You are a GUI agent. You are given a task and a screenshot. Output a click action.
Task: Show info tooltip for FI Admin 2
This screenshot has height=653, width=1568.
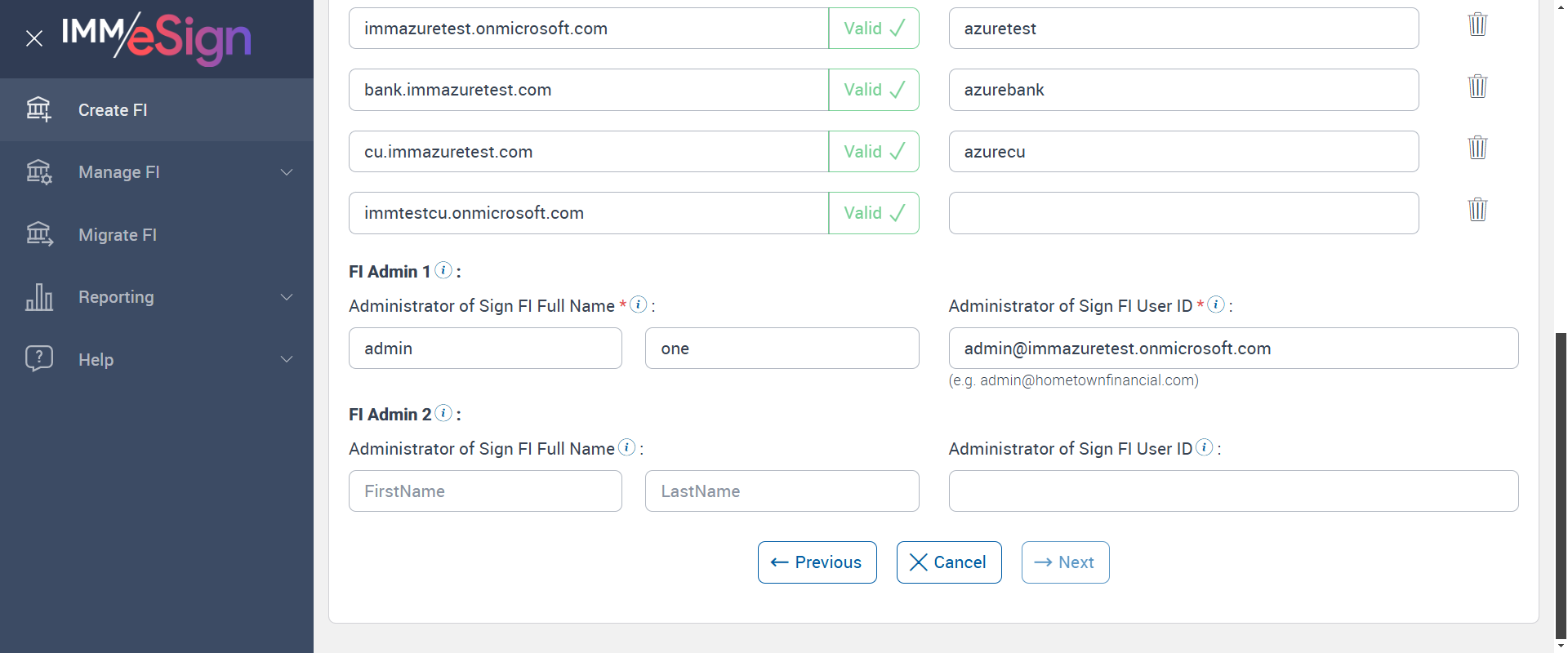click(x=443, y=413)
